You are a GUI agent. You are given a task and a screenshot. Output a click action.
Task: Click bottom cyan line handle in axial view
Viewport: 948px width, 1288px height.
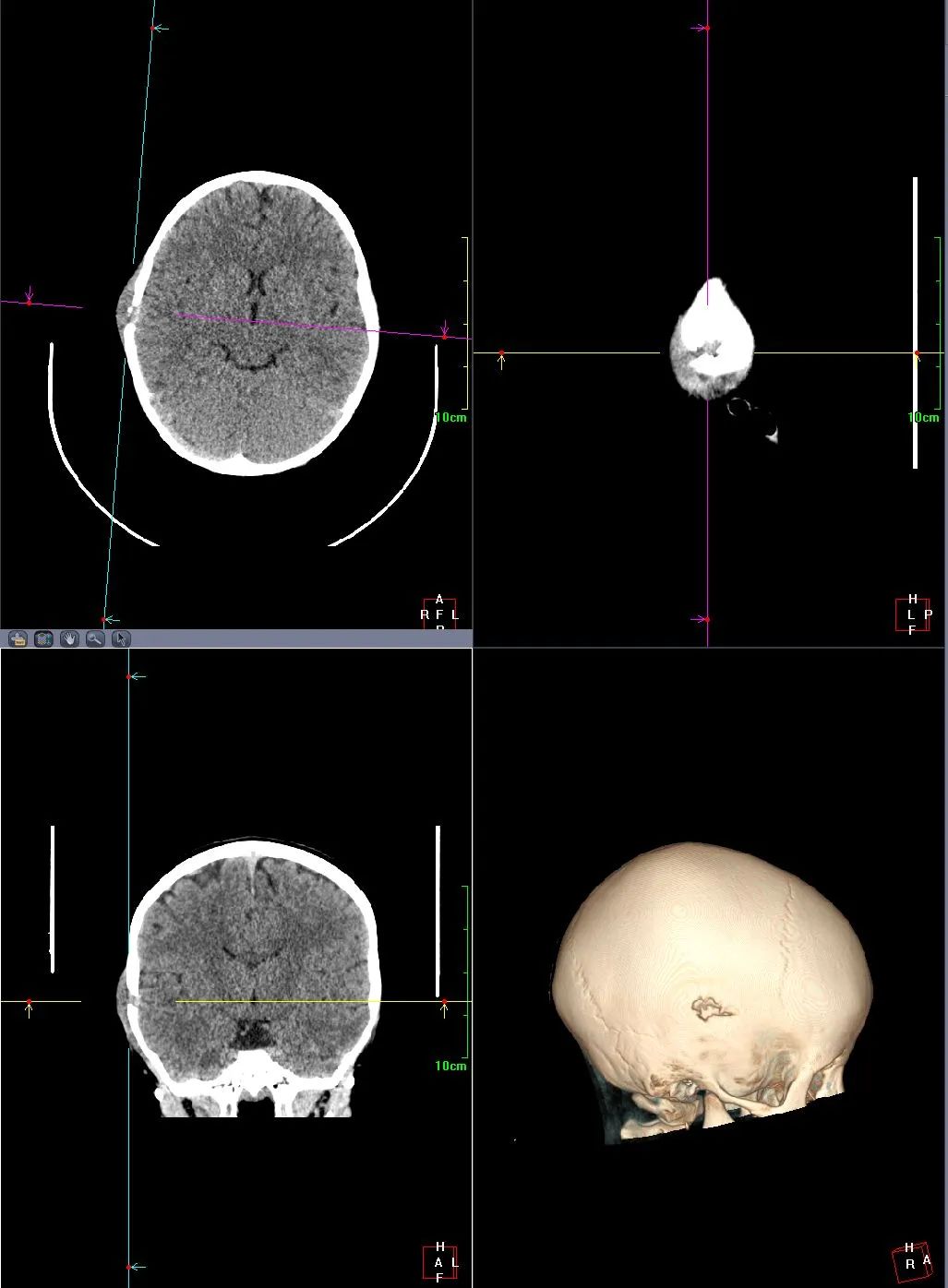[x=103, y=619]
